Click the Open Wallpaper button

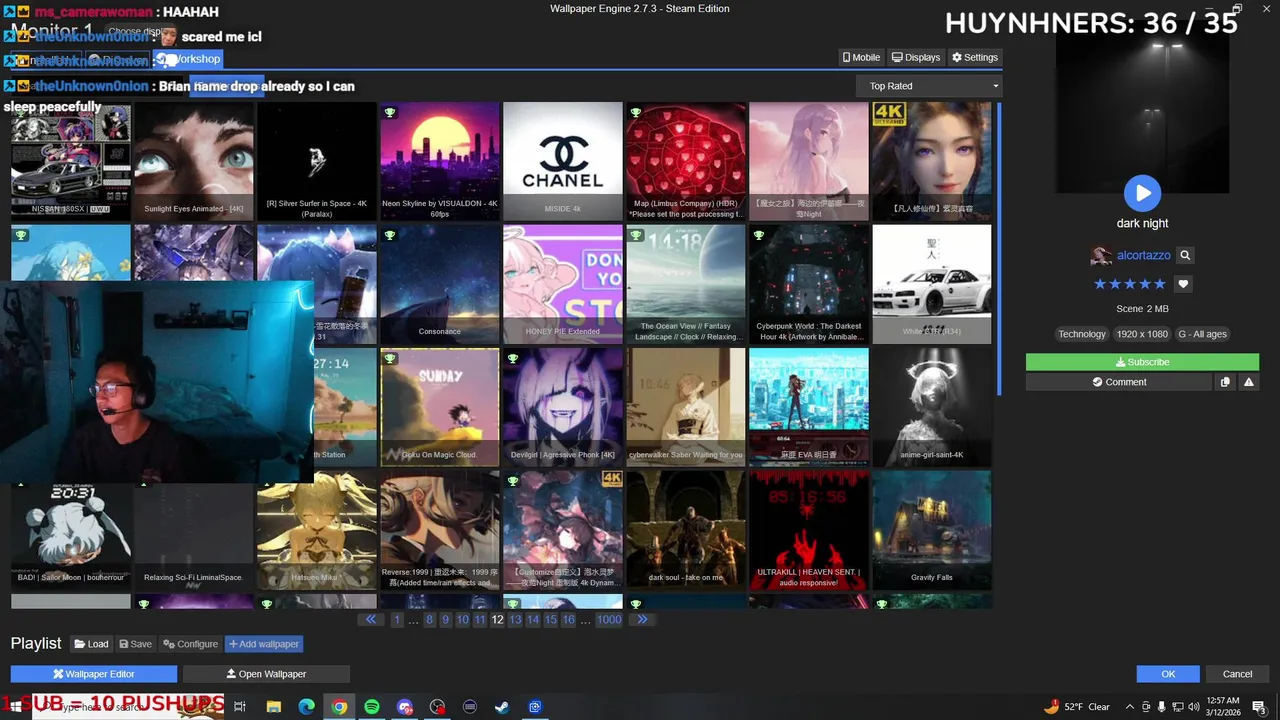coord(266,674)
